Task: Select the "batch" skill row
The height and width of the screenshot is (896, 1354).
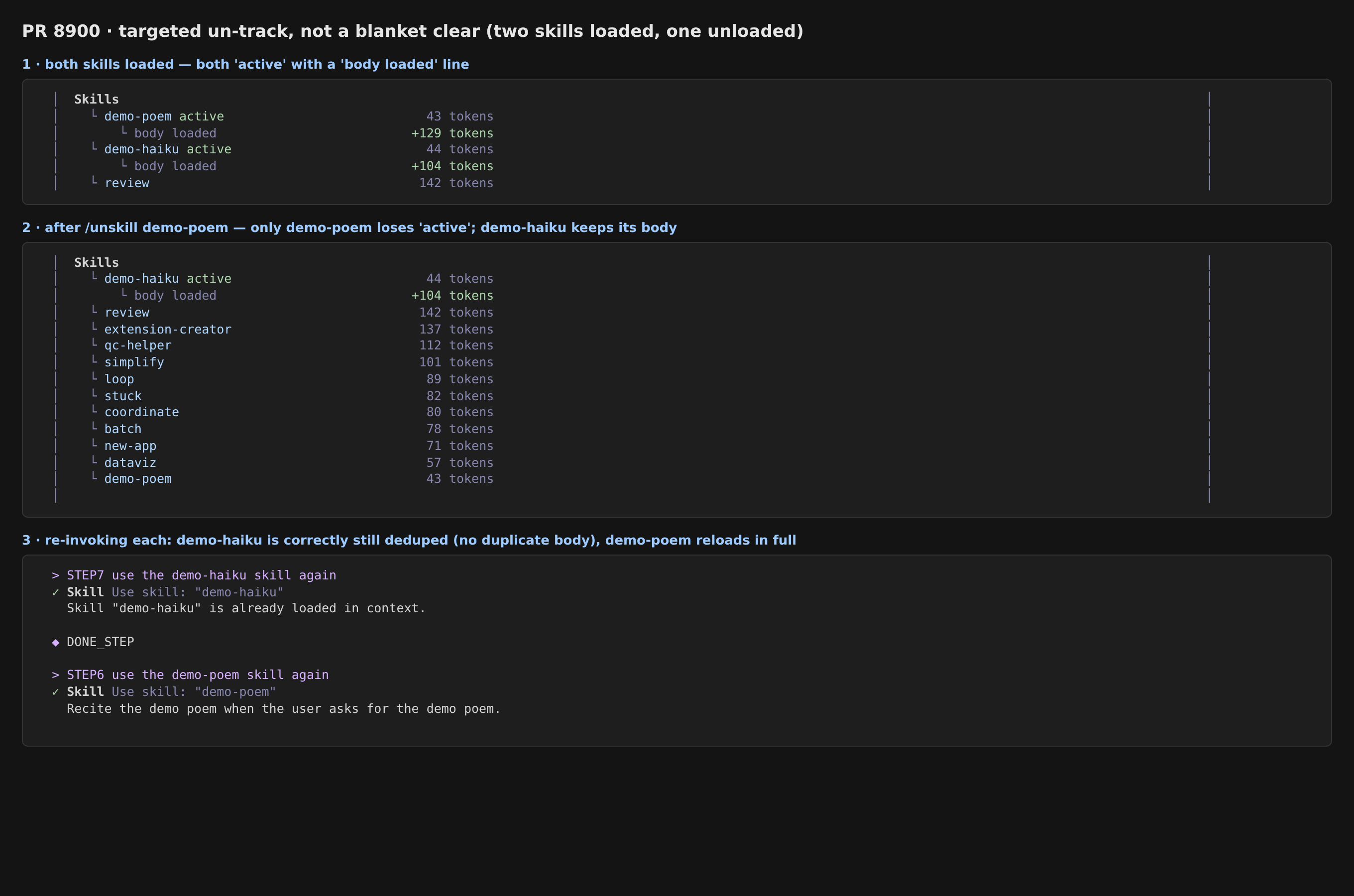Action: 123,429
